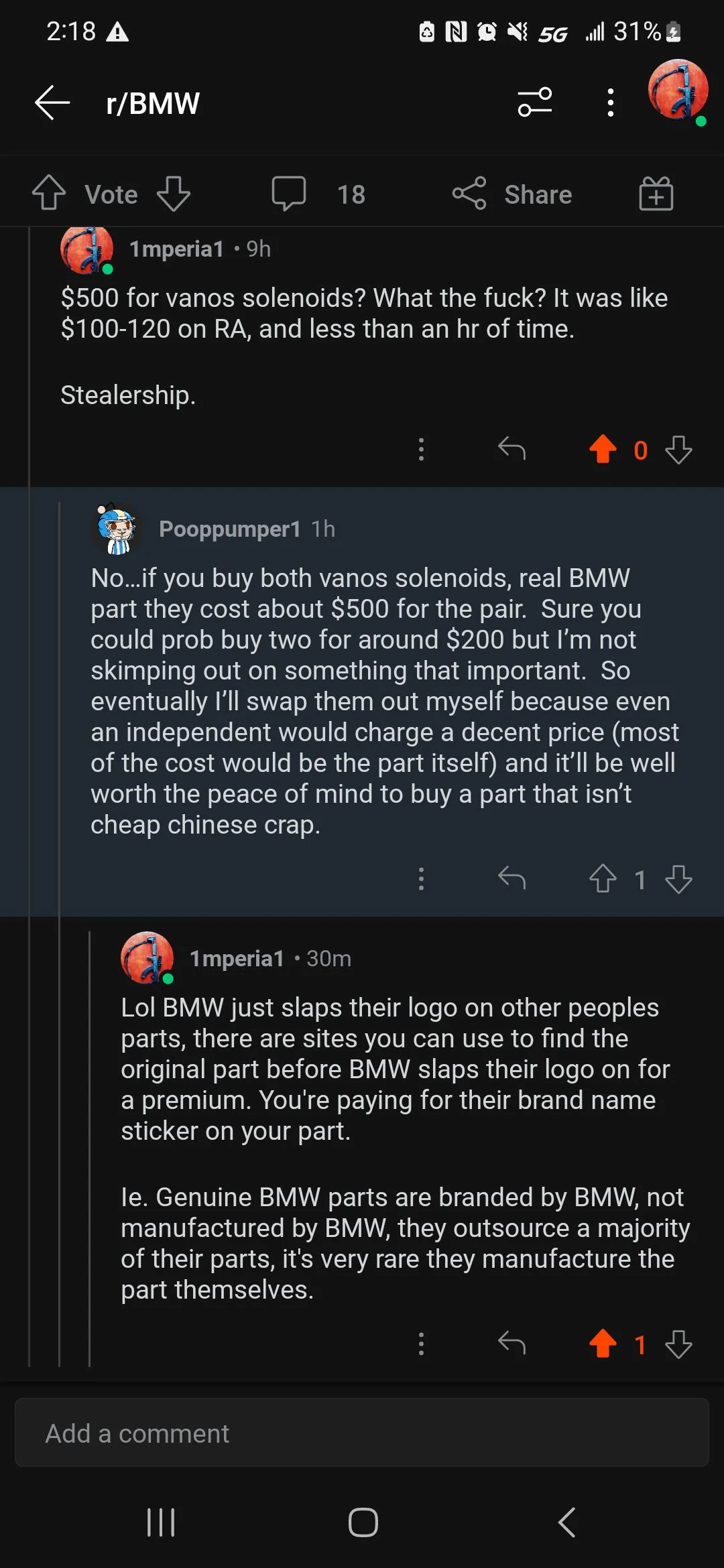Open the post's 18 comments icon
Screen dimensions: 724x1568
click(x=289, y=194)
